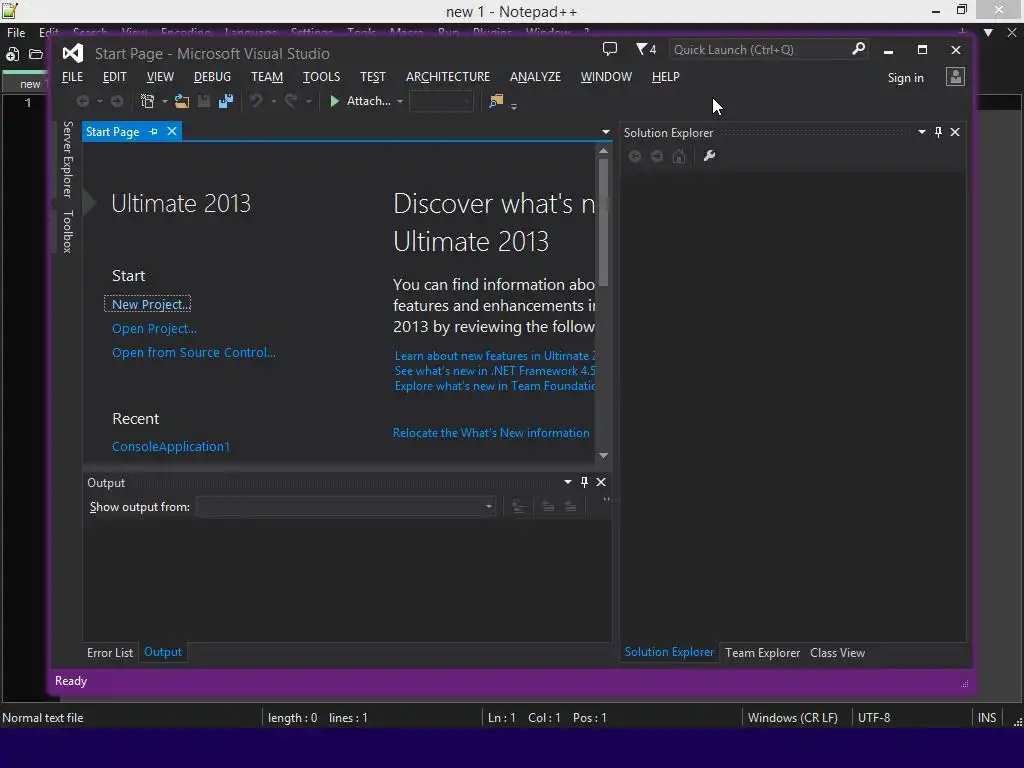1024x768 pixels.
Task: Open the Attach target dropdown arrow
Action: click(400, 101)
